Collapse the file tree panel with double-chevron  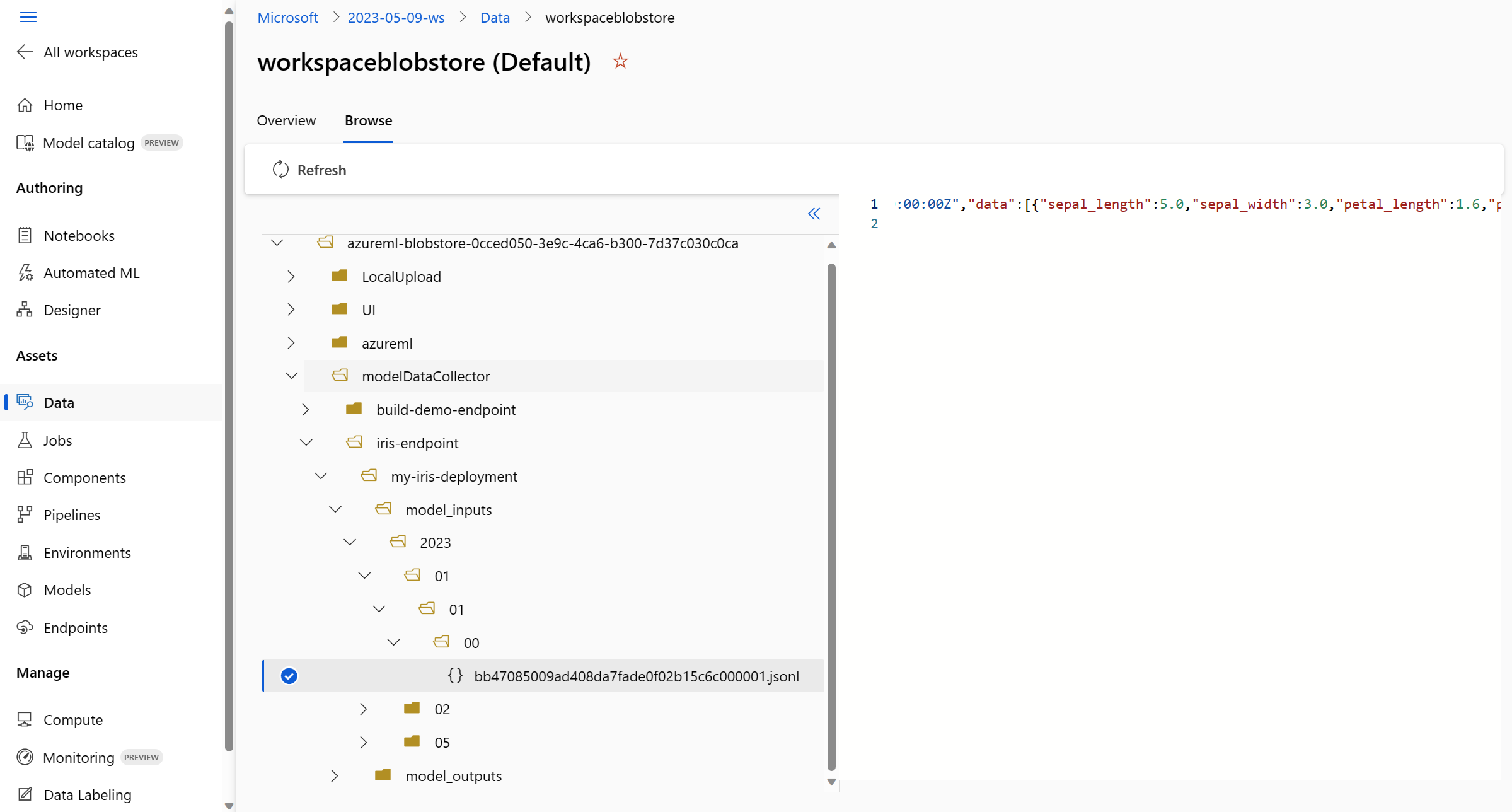pos(814,214)
